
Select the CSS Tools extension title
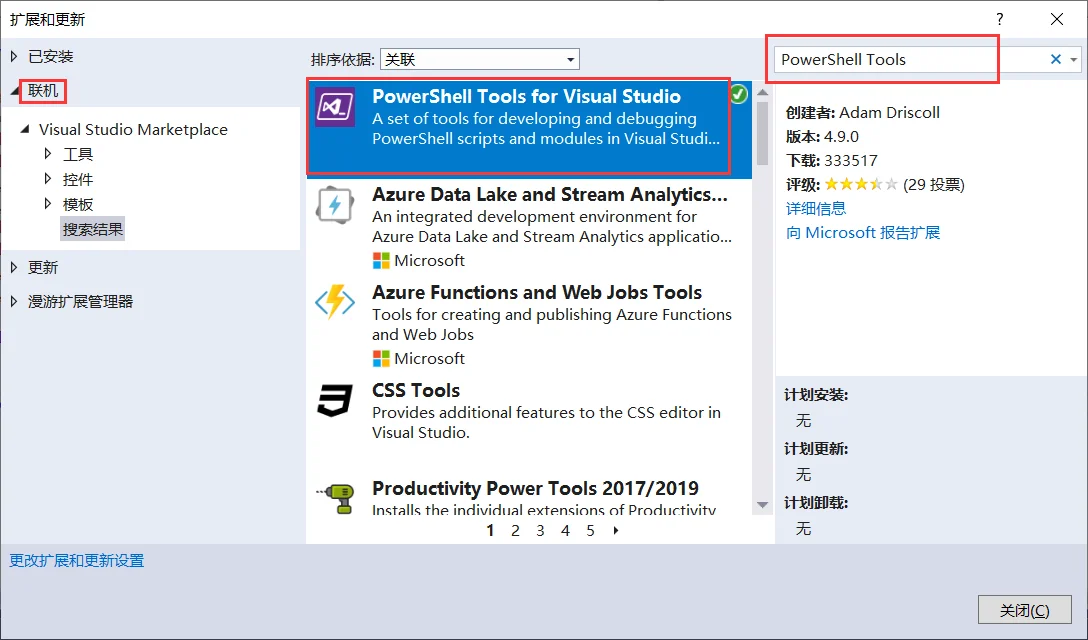click(416, 390)
